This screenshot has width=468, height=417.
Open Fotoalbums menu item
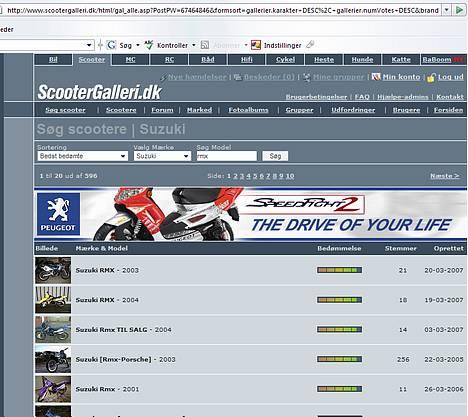(248, 110)
